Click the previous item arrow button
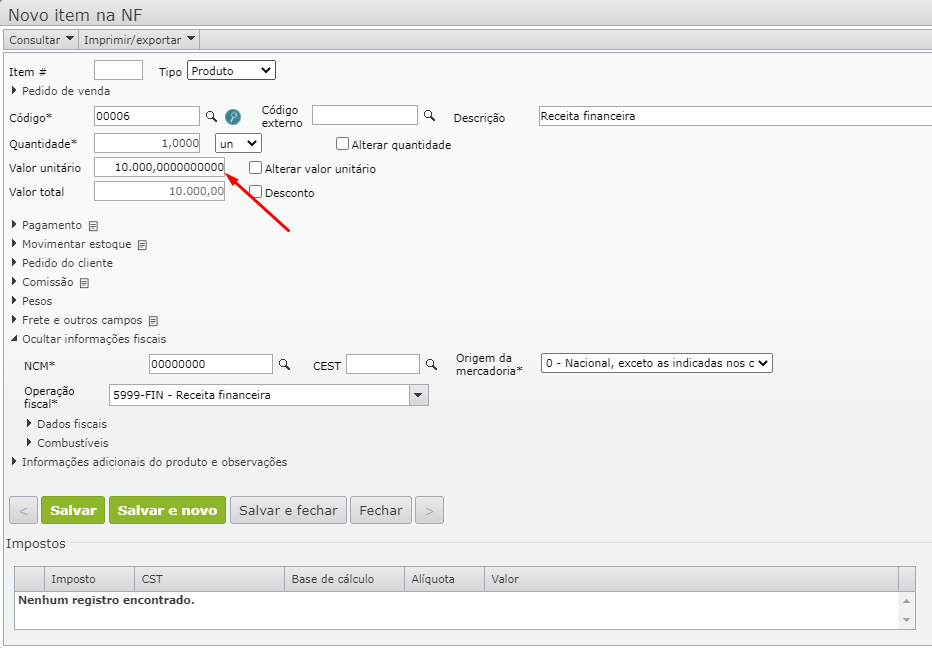The image size is (932, 648). [23, 510]
